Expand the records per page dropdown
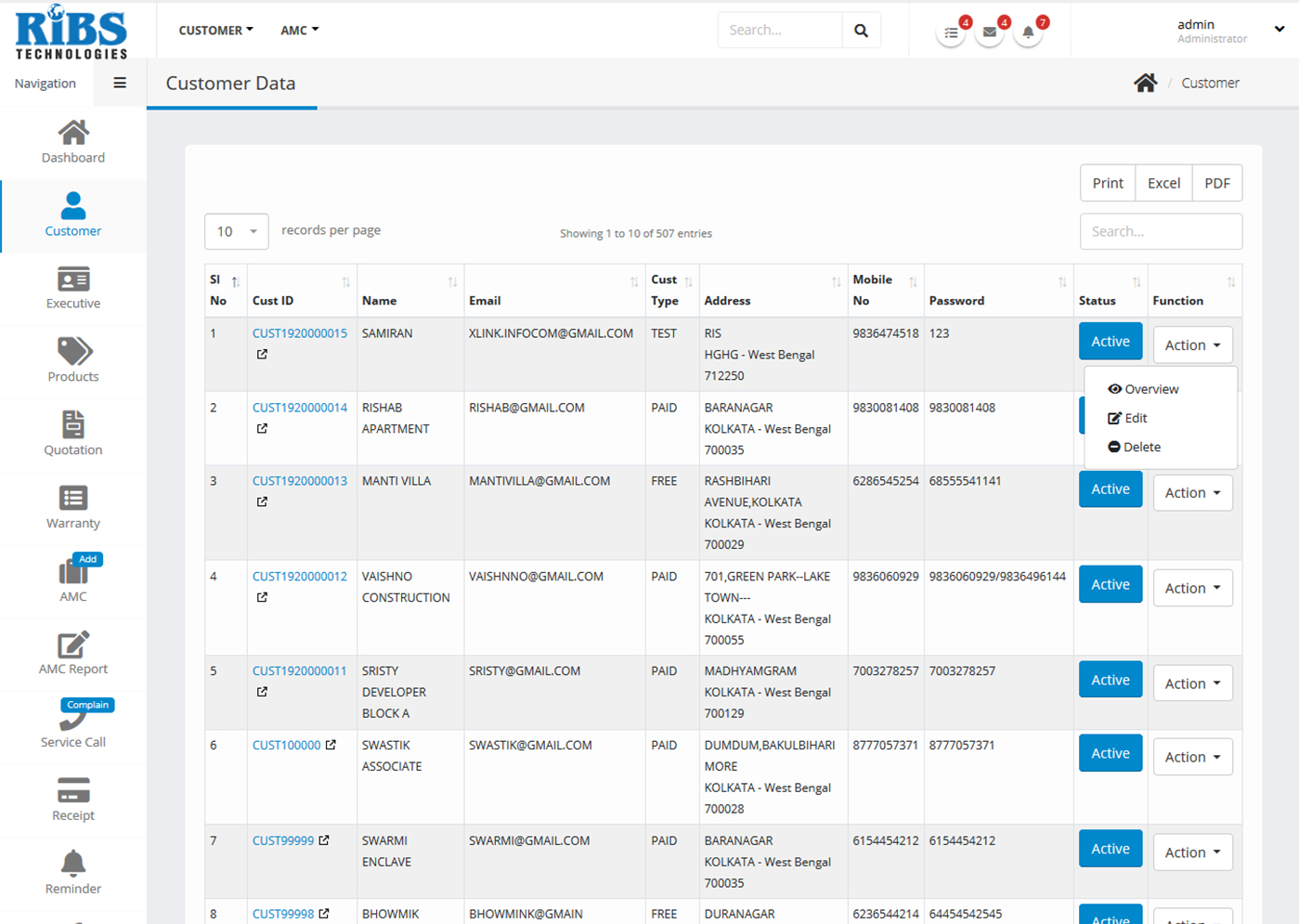This screenshot has width=1299, height=924. (236, 232)
